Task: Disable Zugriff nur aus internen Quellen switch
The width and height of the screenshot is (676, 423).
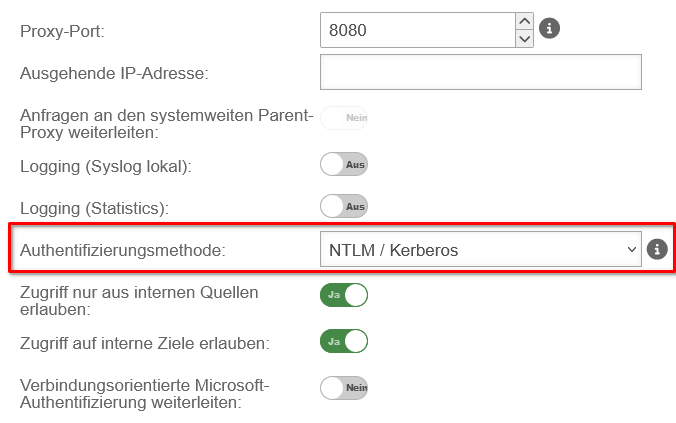Action: point(343,295)
